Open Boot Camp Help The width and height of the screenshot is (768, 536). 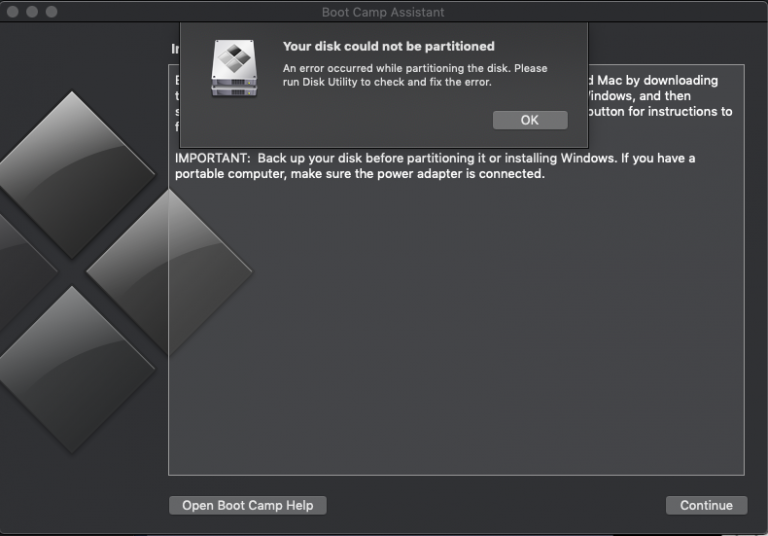click(x=247, y=505)
